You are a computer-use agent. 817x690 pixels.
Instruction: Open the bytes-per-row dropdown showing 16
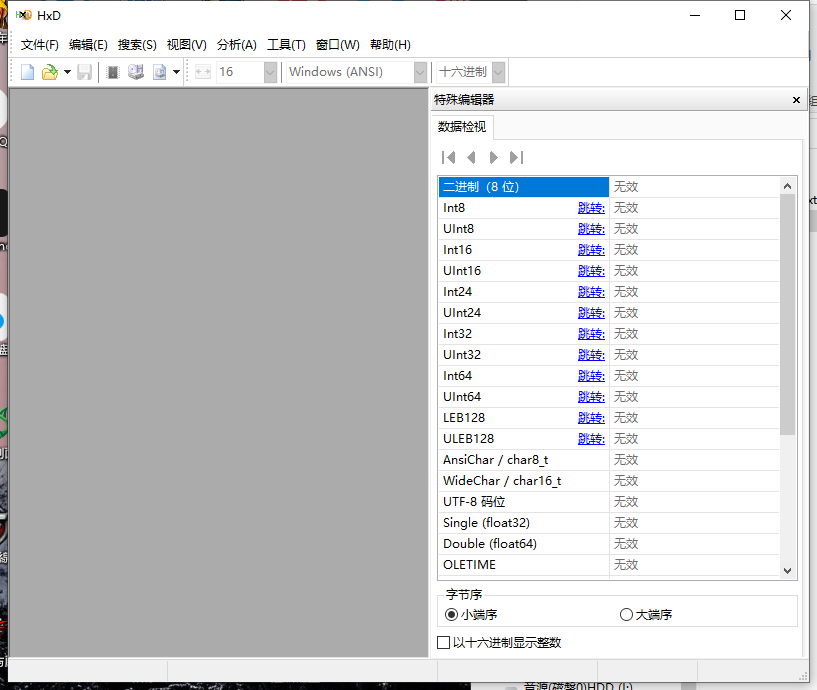(270, 71)
